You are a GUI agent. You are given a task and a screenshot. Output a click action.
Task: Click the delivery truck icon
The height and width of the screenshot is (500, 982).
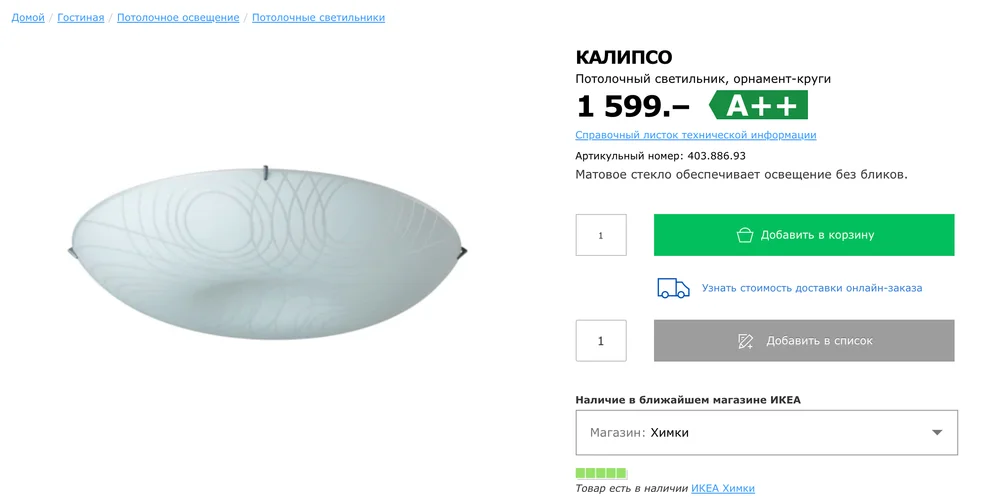(673, 288)
